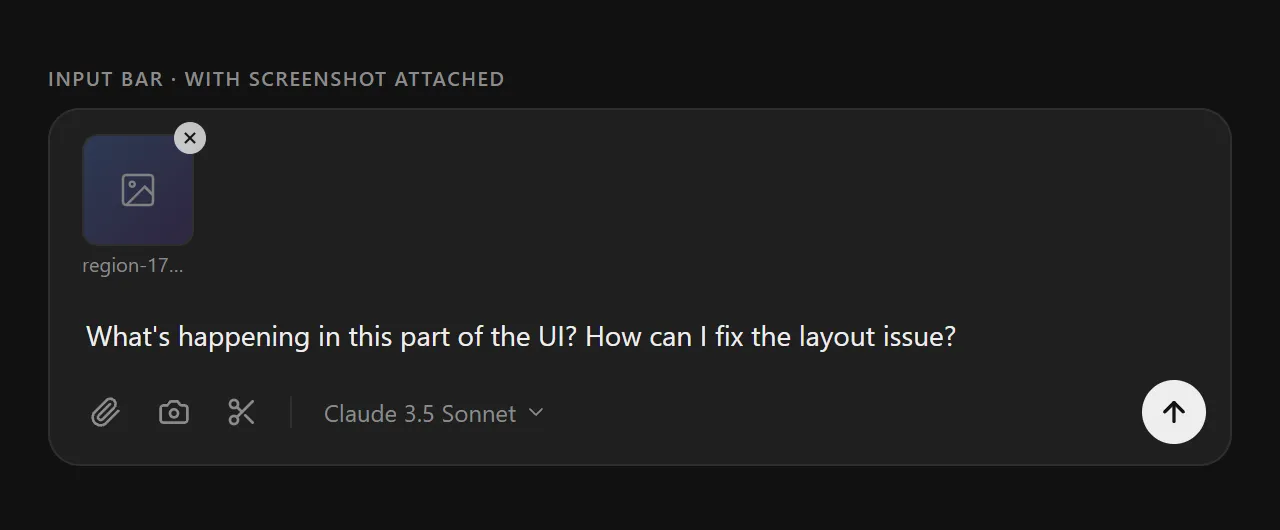1280x530 pixels.
Task: Click the "region-17..." file name label
Action: (133, 266)
